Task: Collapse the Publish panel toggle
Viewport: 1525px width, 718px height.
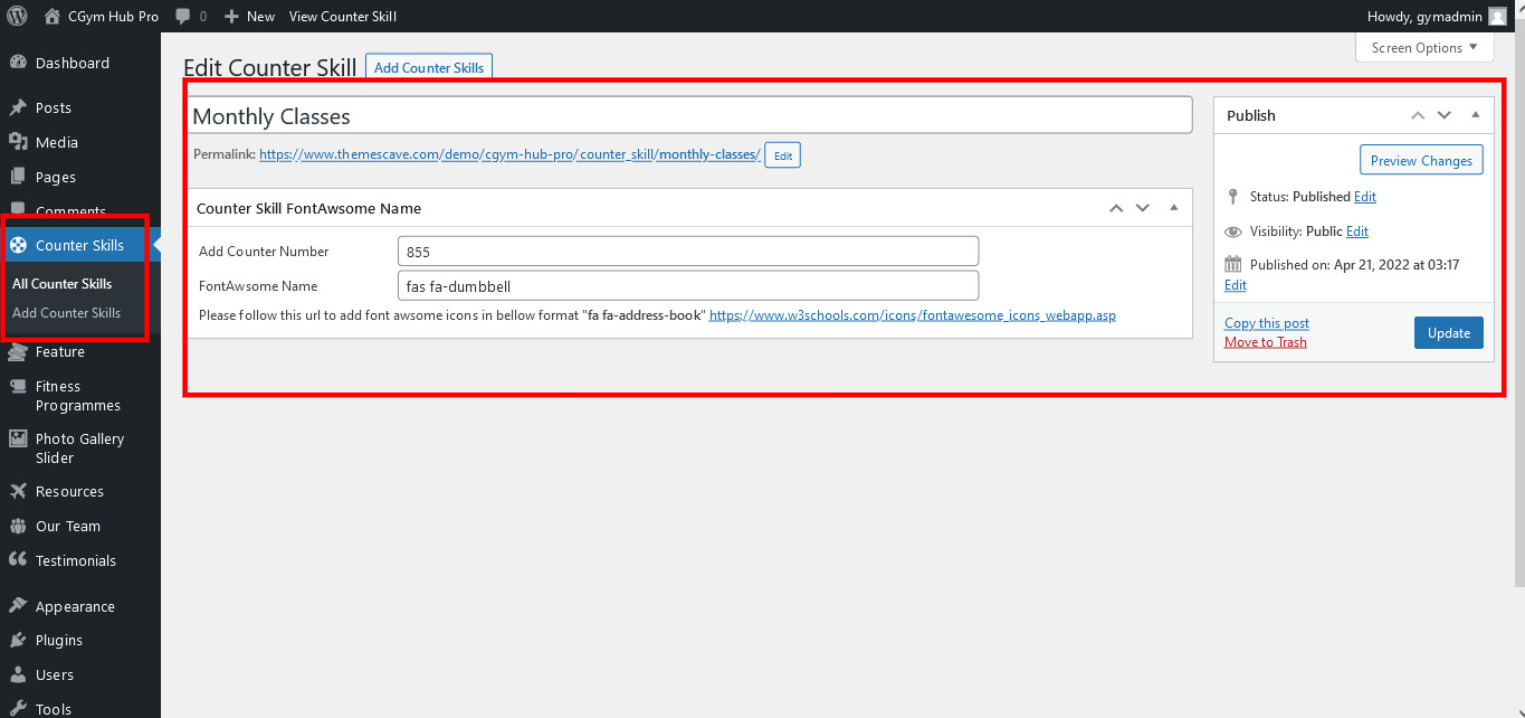Action: tap(1475, 115)
